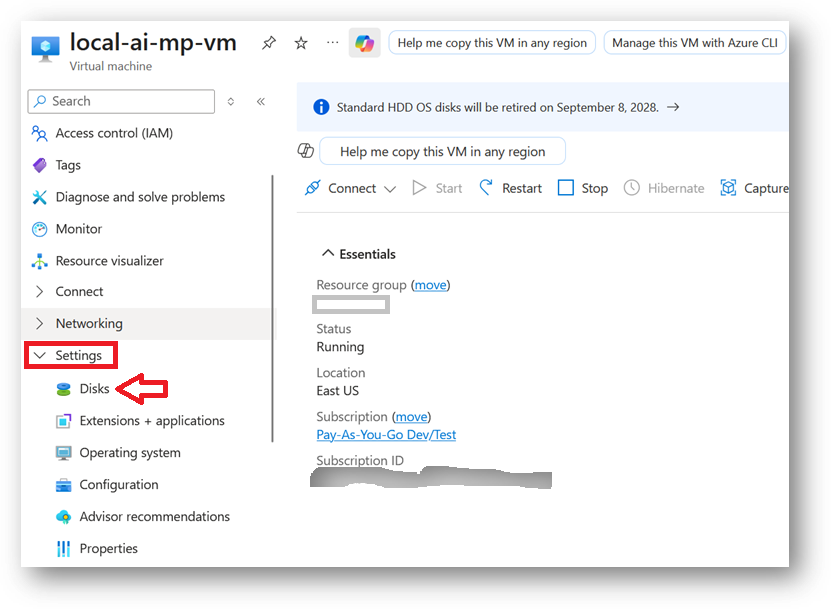Collapse the sidebar with double chevron
Image resolution: width=831 pixels, height=609 pixels.
tap(261, 101)
